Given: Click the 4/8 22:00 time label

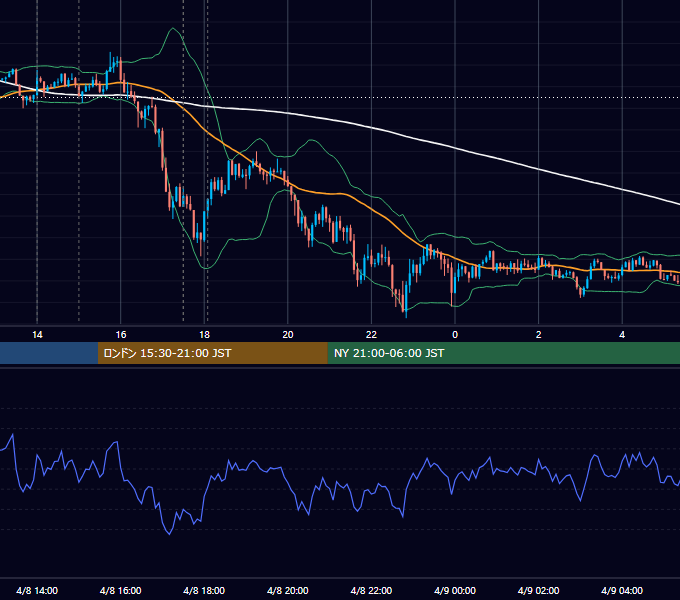Looking at the screenshot, I should (371, 590).
